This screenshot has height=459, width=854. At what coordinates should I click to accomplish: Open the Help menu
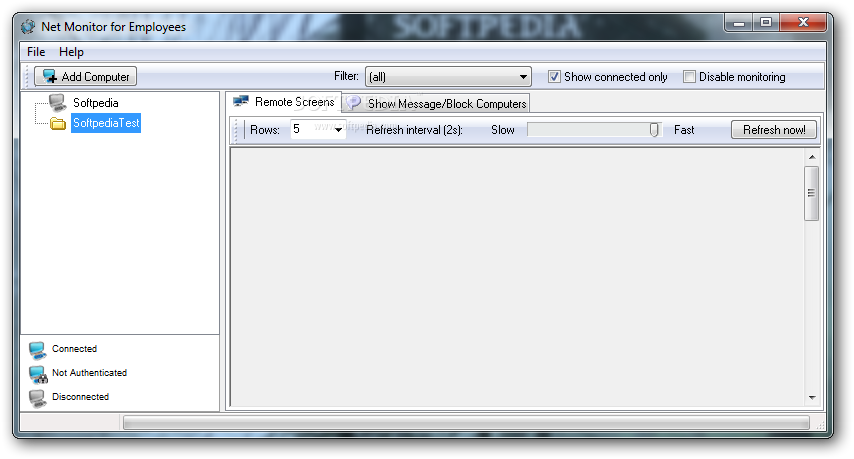pyautogui.click(x=71, y=52)
